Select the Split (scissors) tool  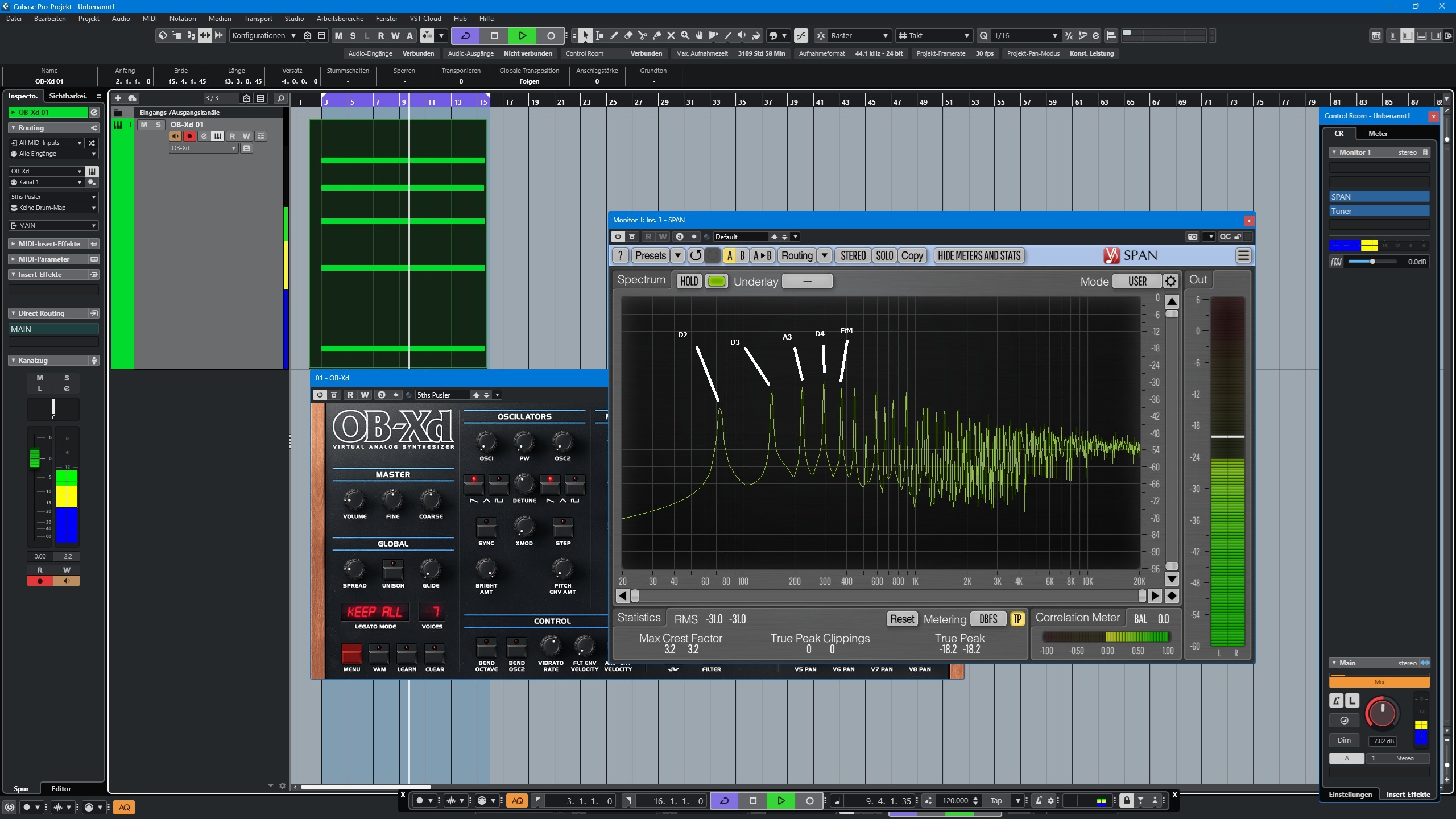(642, 36)
